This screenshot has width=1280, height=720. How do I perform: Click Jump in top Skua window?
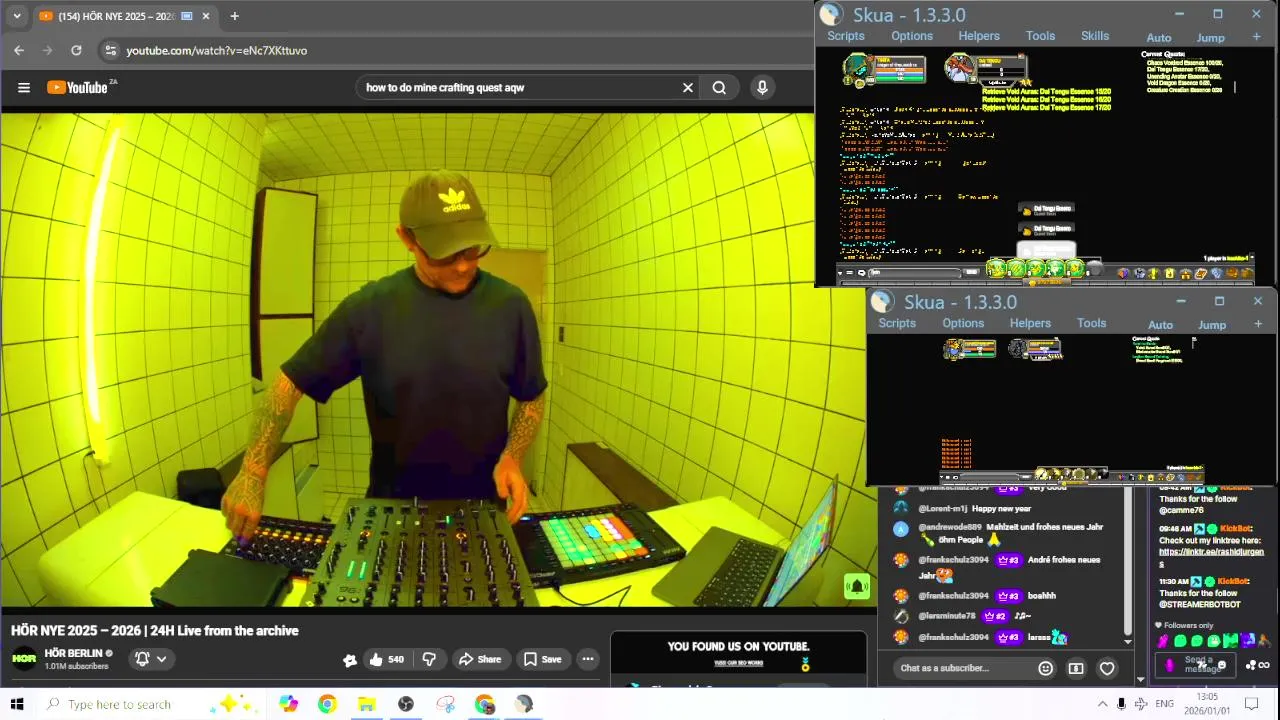point(1211,38)
